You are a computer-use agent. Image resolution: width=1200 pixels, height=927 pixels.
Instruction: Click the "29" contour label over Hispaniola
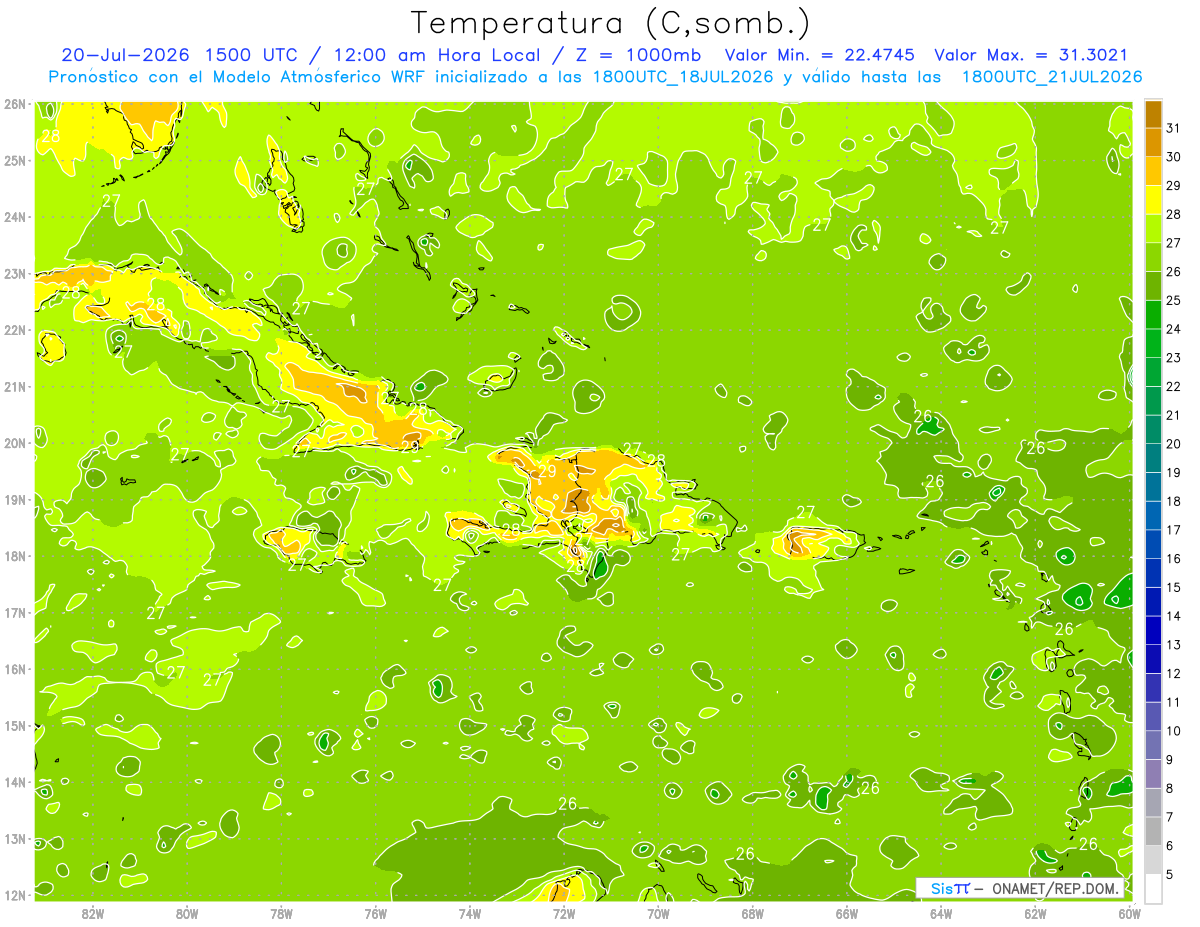547,472
